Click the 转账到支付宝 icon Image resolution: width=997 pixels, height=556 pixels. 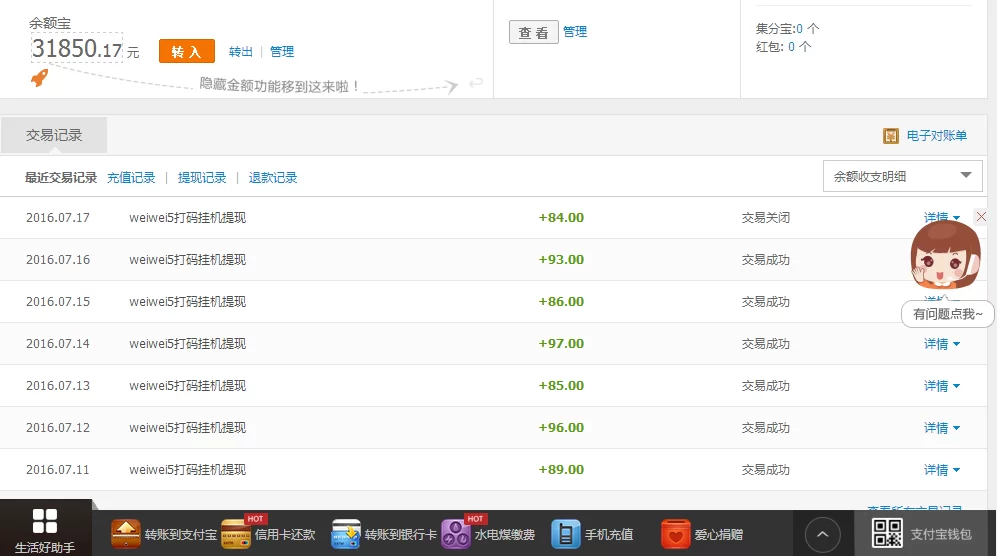coord(126,534)
